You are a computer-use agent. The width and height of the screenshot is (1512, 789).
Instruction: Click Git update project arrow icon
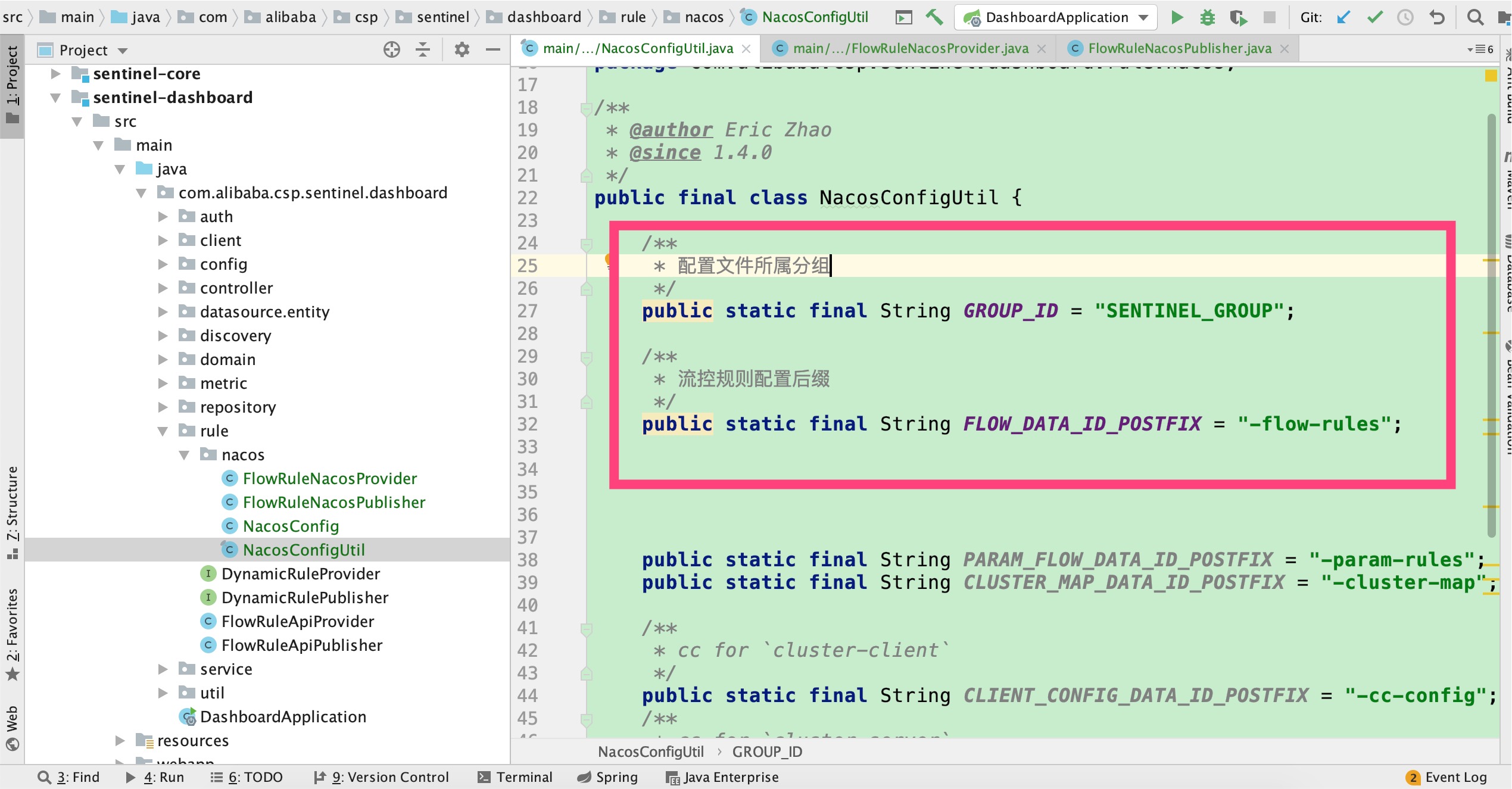1343,17
